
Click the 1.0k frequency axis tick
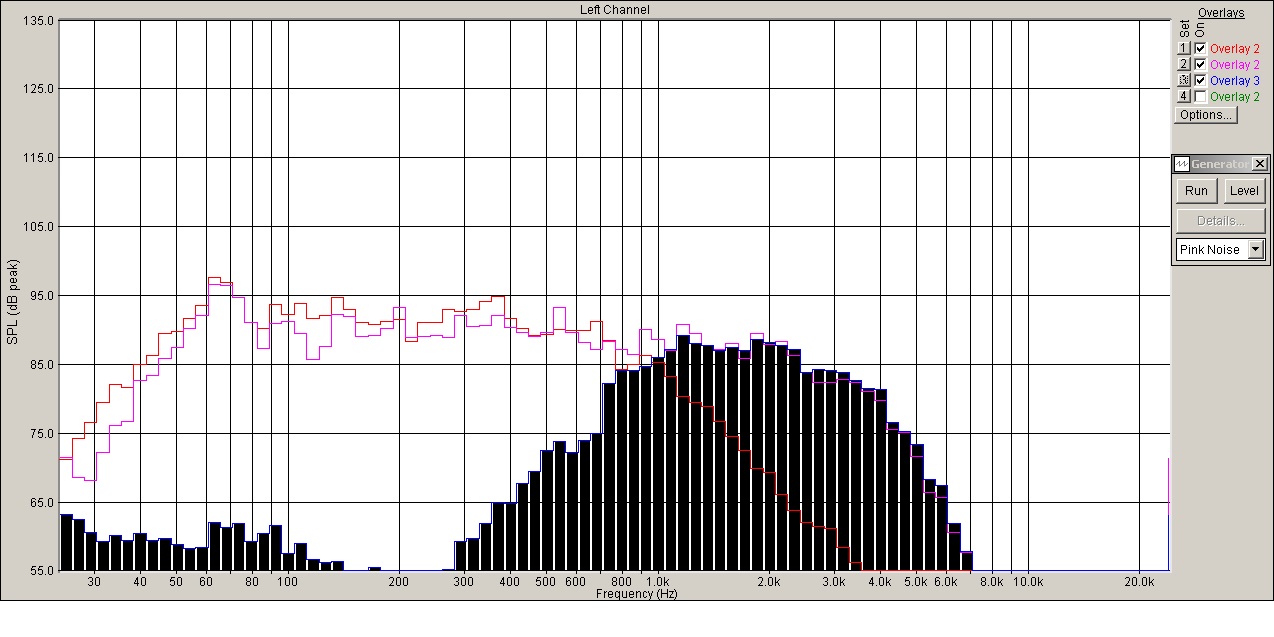[x=657, y=582]
